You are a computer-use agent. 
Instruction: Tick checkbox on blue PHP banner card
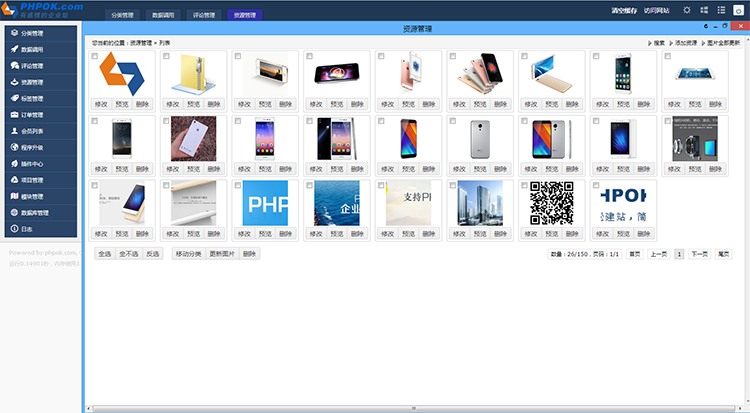pos(238,186)
